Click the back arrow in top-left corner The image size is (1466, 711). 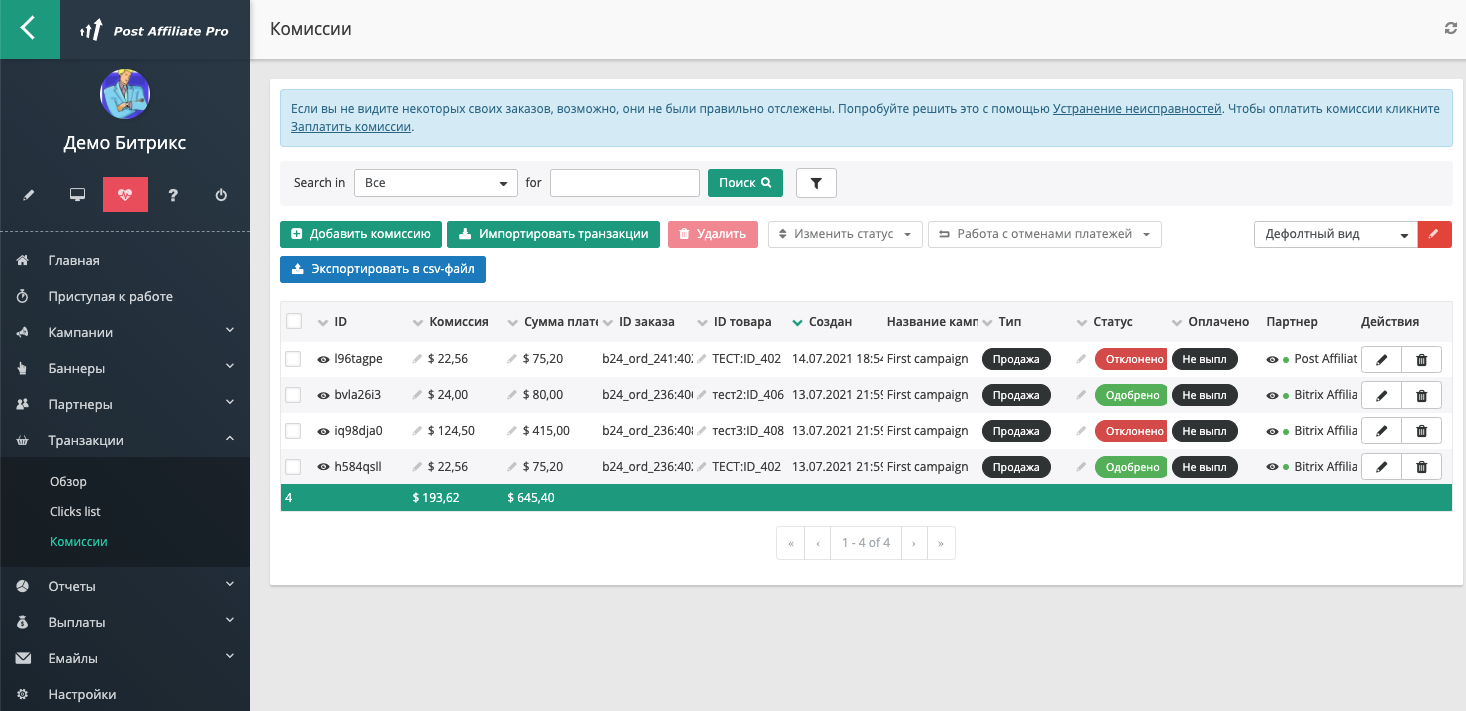coord(29,29)
